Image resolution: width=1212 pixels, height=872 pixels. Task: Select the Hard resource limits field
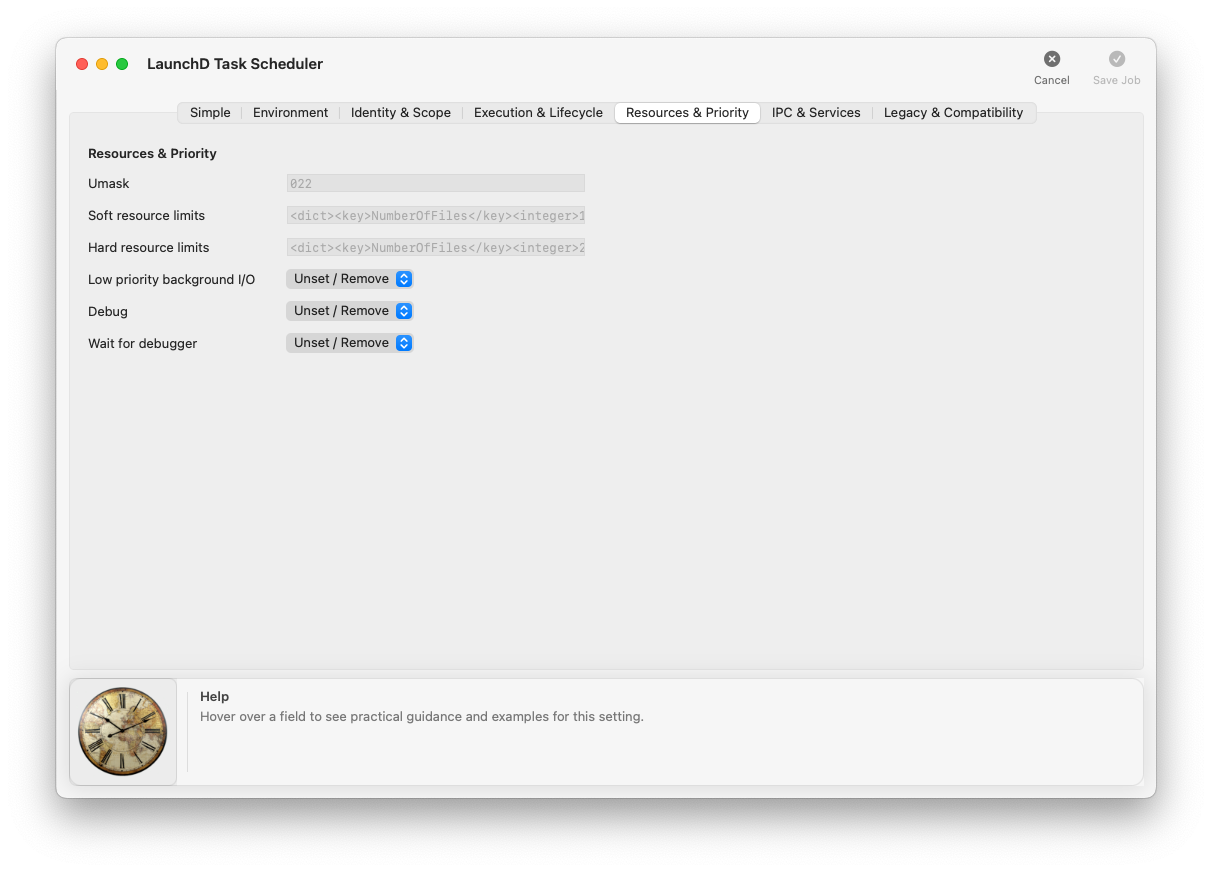pyautogui.click(x=436, y=247)
